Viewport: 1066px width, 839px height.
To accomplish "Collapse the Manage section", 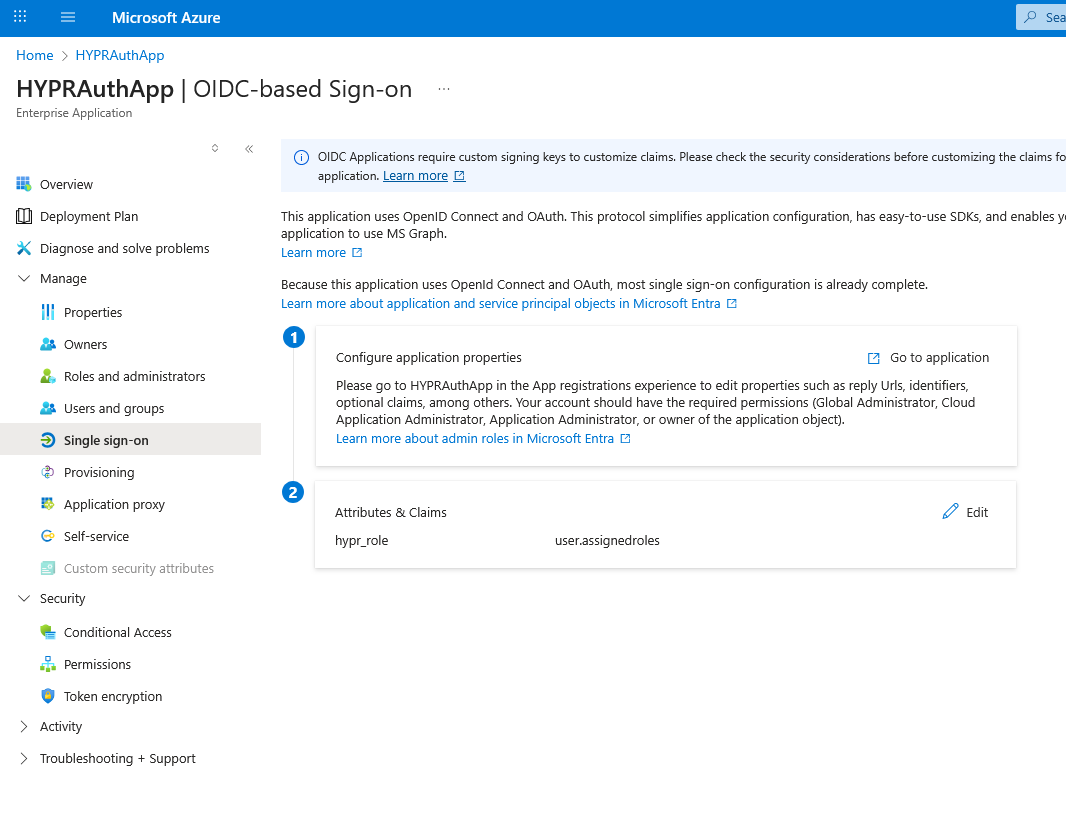I will point(24,278).
